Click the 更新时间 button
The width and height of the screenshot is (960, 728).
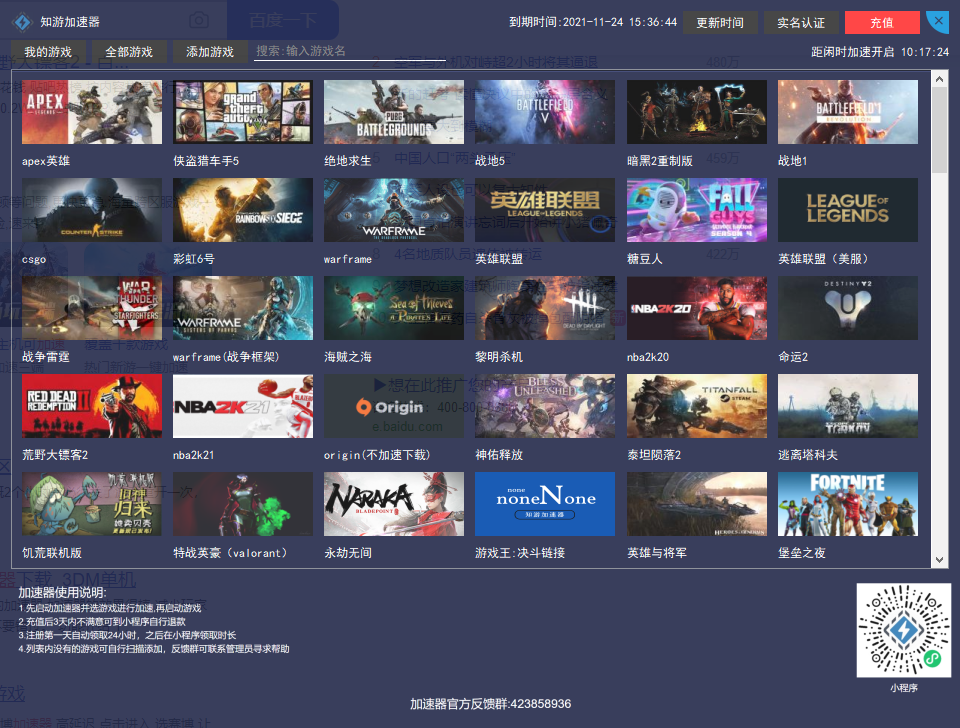[x=720, y=23]
